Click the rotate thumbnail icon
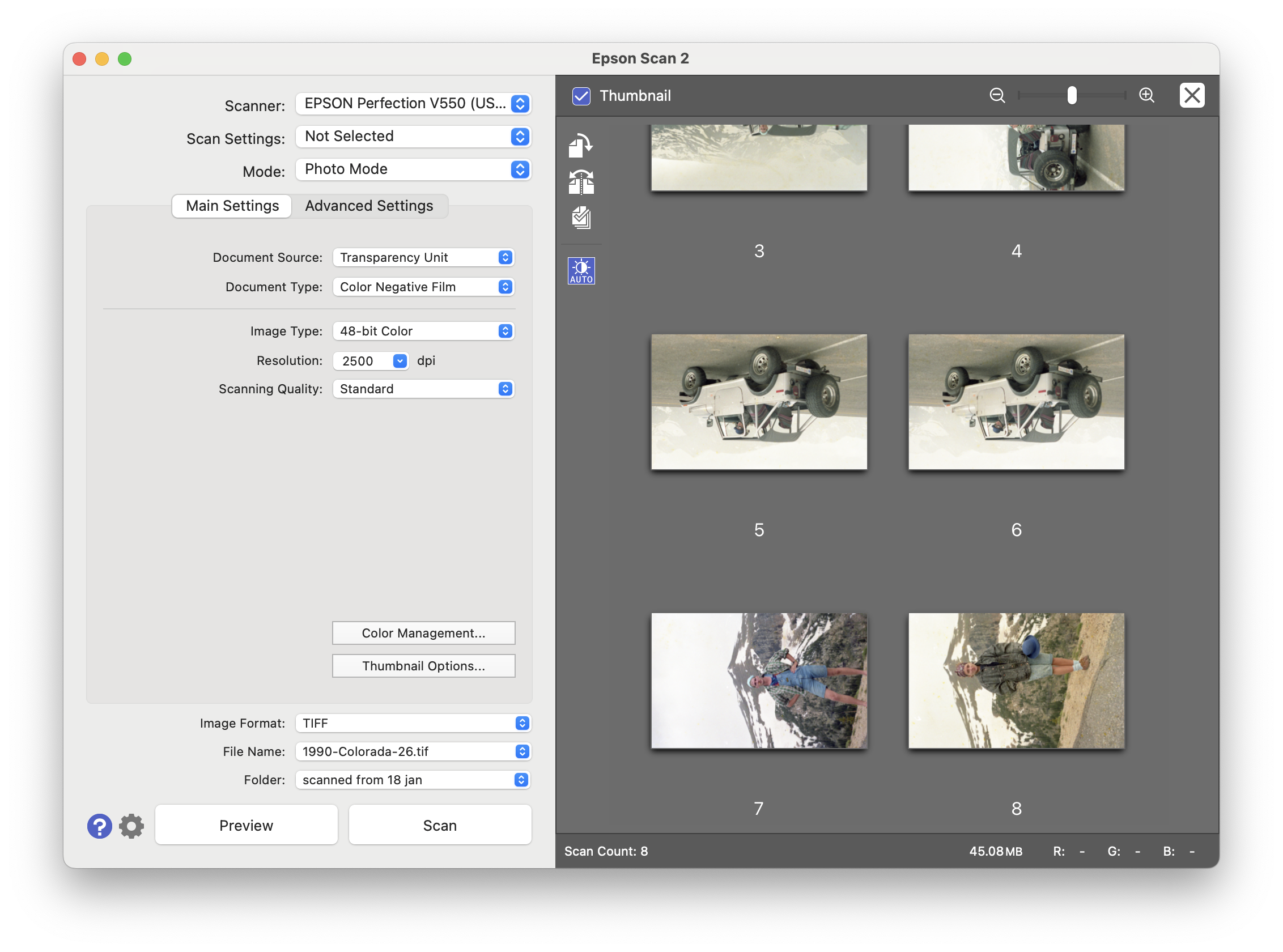Screen dimensions: 1283x952 (x=580, y=146)
